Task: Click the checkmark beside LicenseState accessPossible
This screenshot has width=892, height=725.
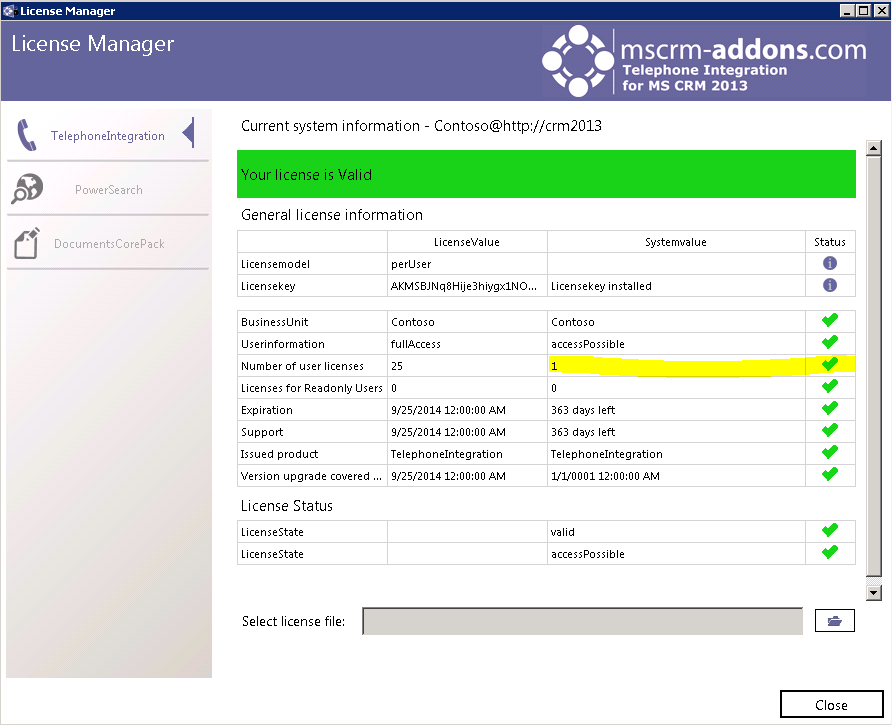Action: click(x=830, y=552)
